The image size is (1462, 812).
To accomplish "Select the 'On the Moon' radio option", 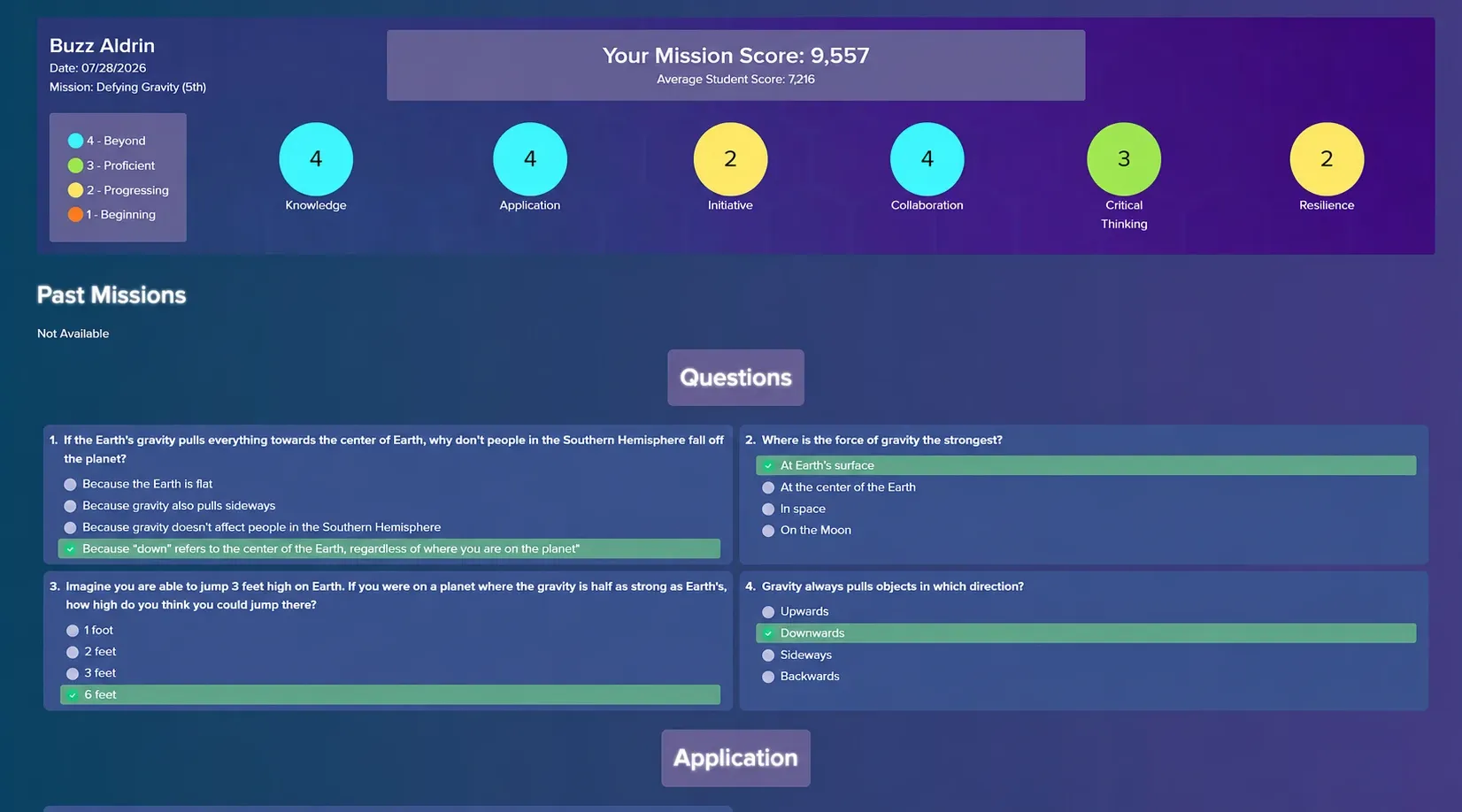I will click(768, 531).
